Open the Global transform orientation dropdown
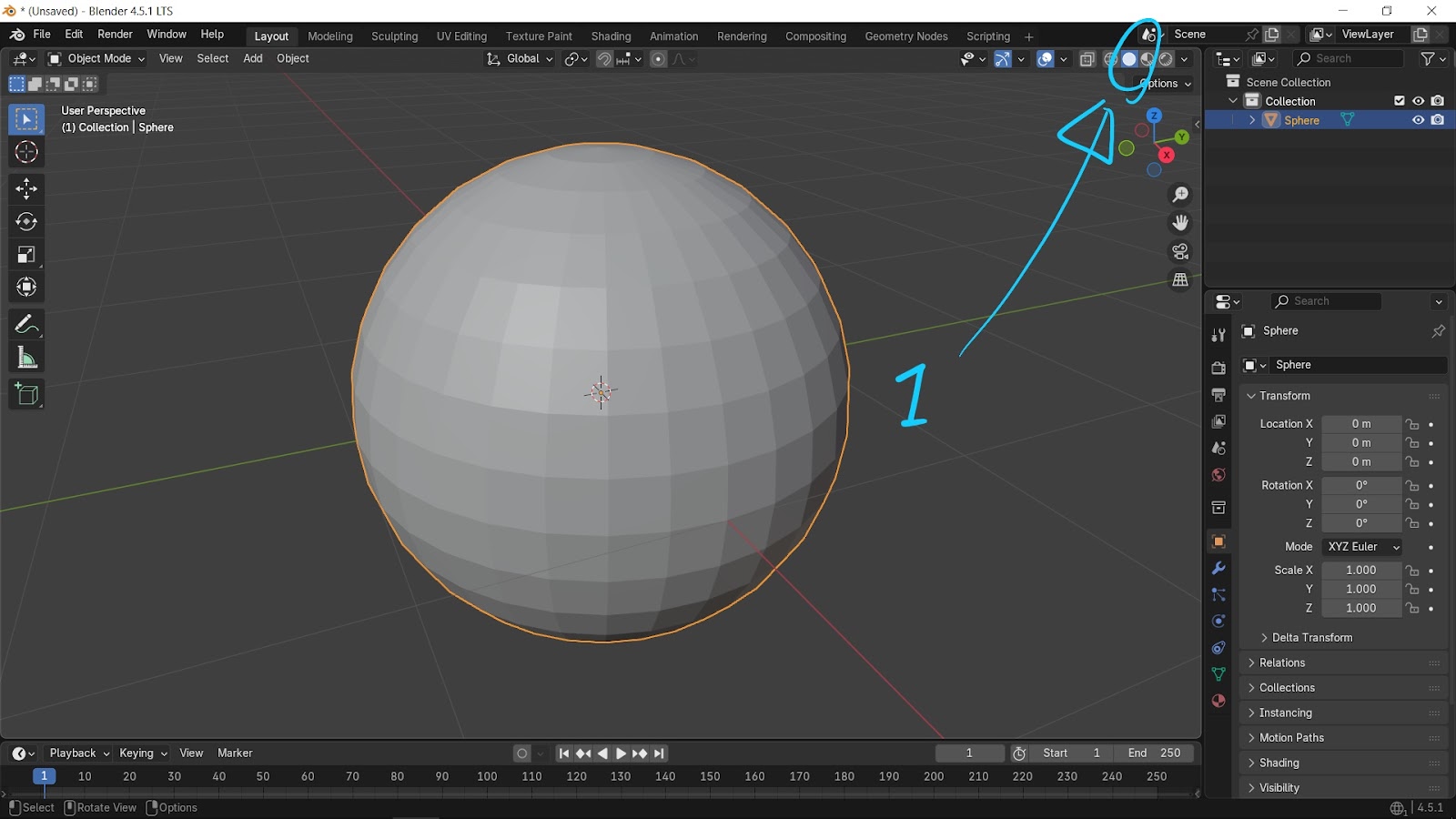 520,58
